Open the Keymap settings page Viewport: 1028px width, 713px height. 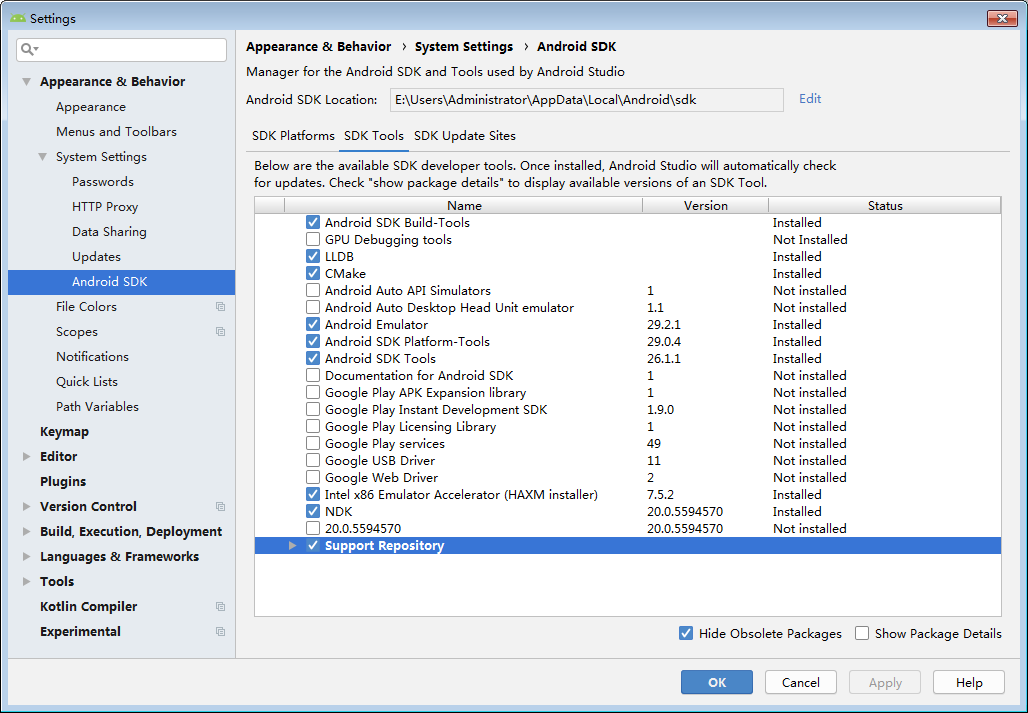(x=64, y=431)
